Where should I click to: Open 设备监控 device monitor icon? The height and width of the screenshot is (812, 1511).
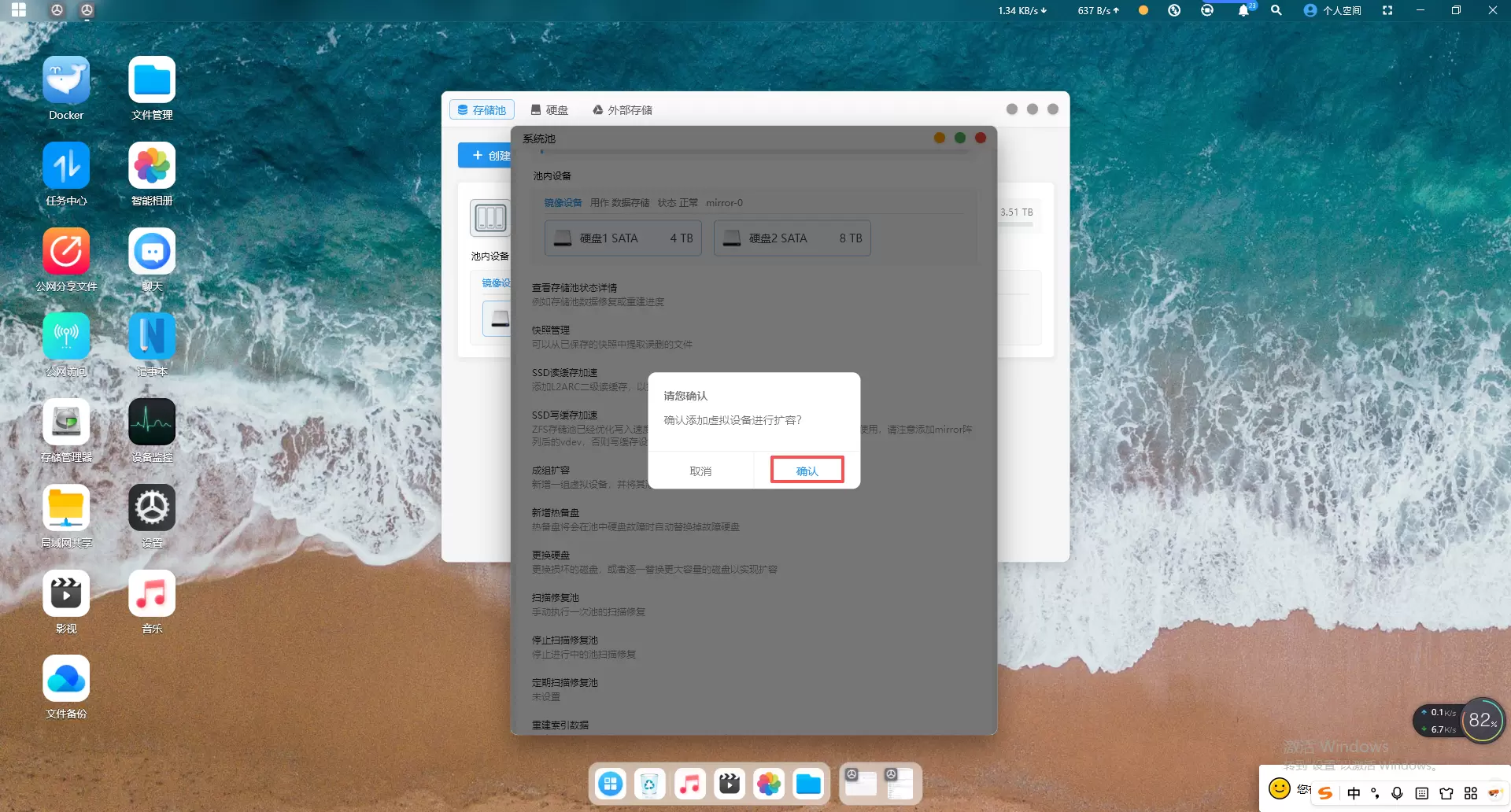click(152, 423)
